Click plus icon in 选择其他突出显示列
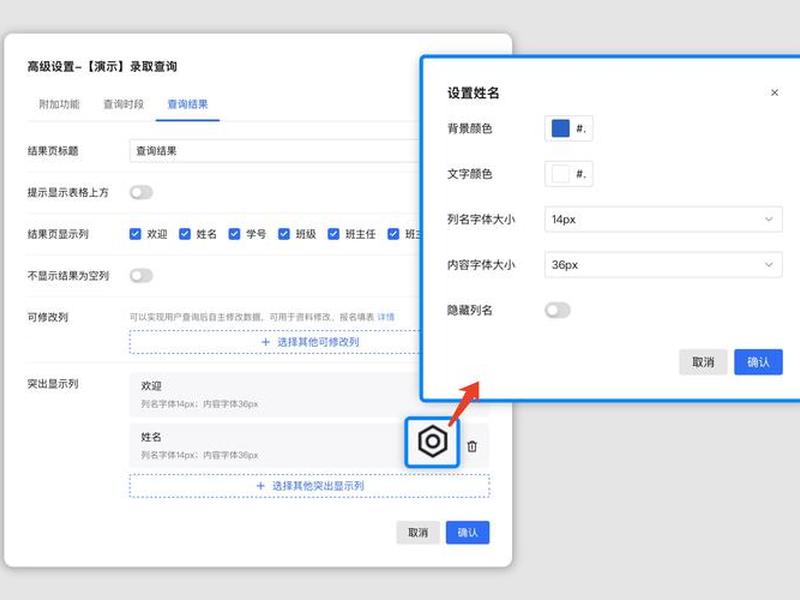The image size is (800, 600). pyautogui.click(x=260, y=486)
